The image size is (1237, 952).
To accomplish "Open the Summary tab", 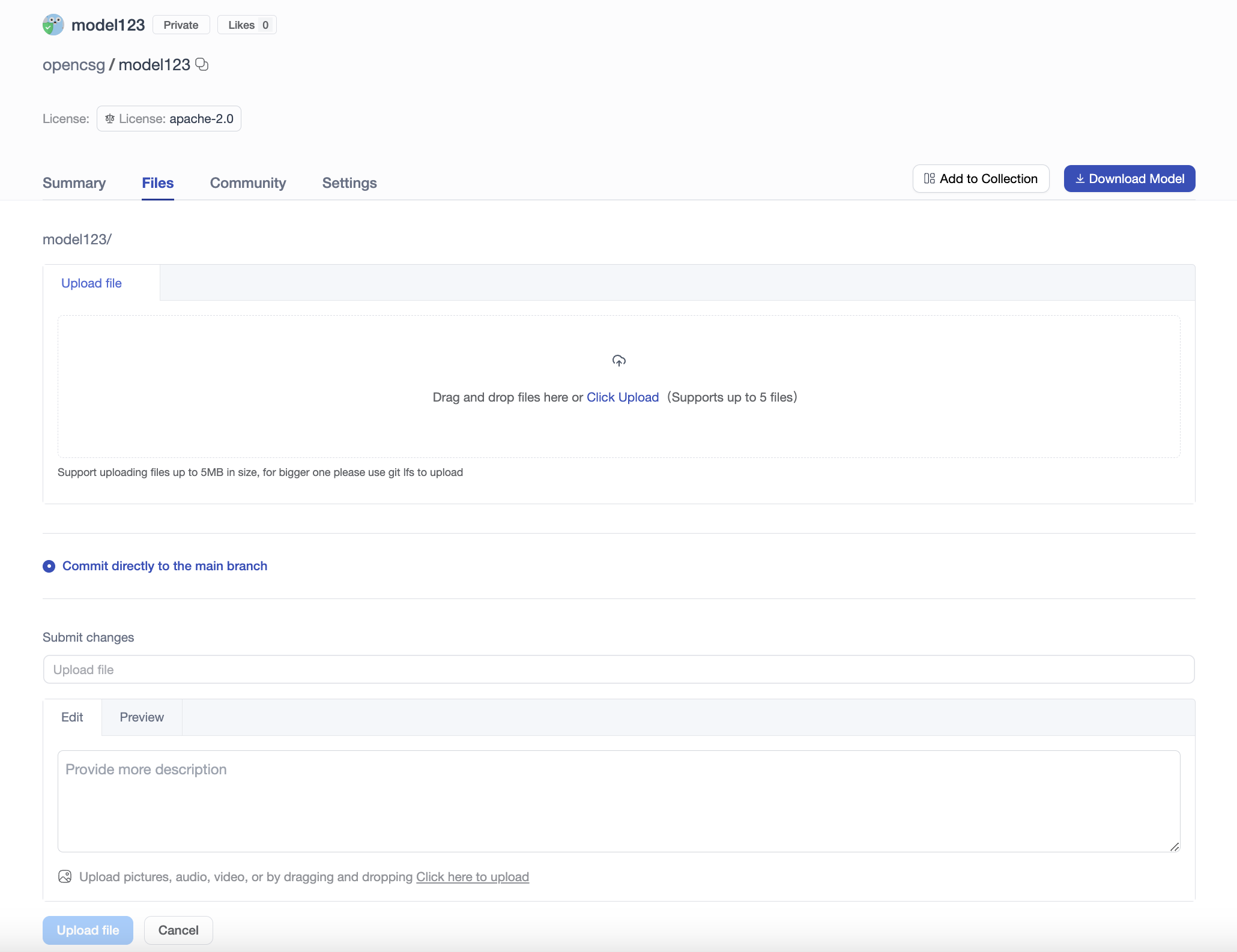I will 74,183.
